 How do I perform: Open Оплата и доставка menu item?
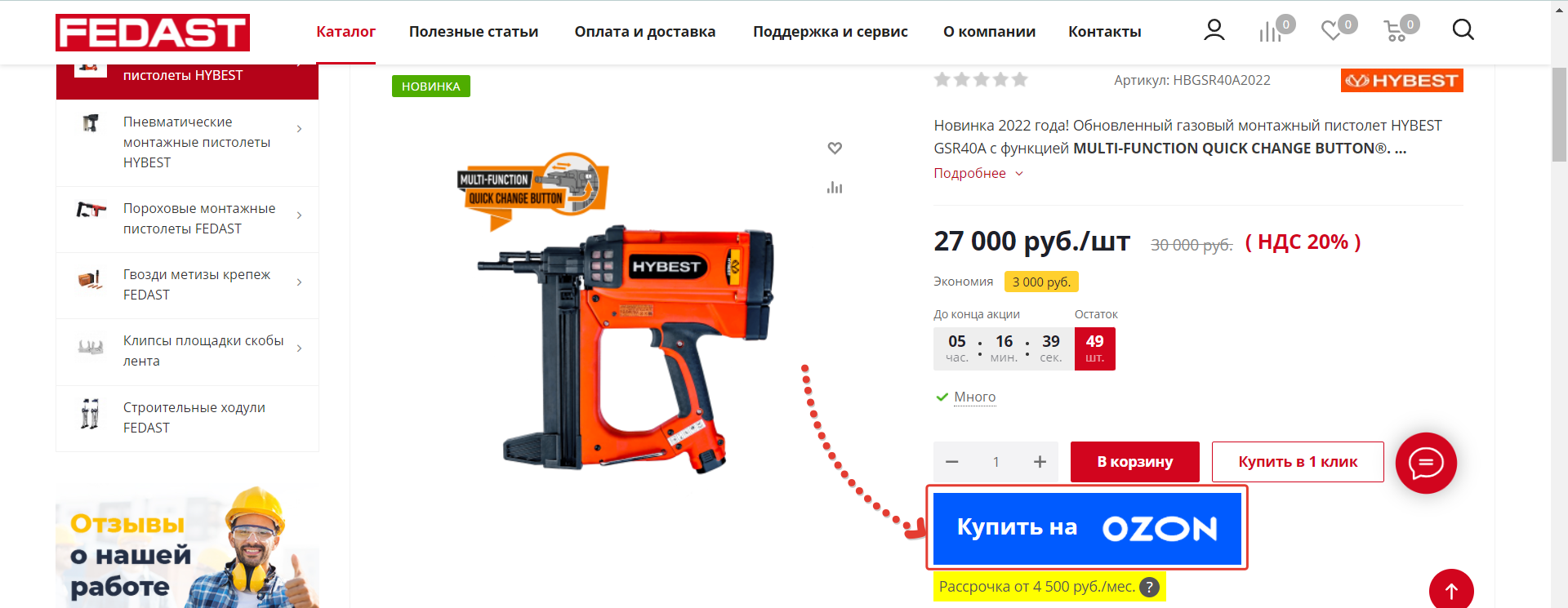(644, 32)
